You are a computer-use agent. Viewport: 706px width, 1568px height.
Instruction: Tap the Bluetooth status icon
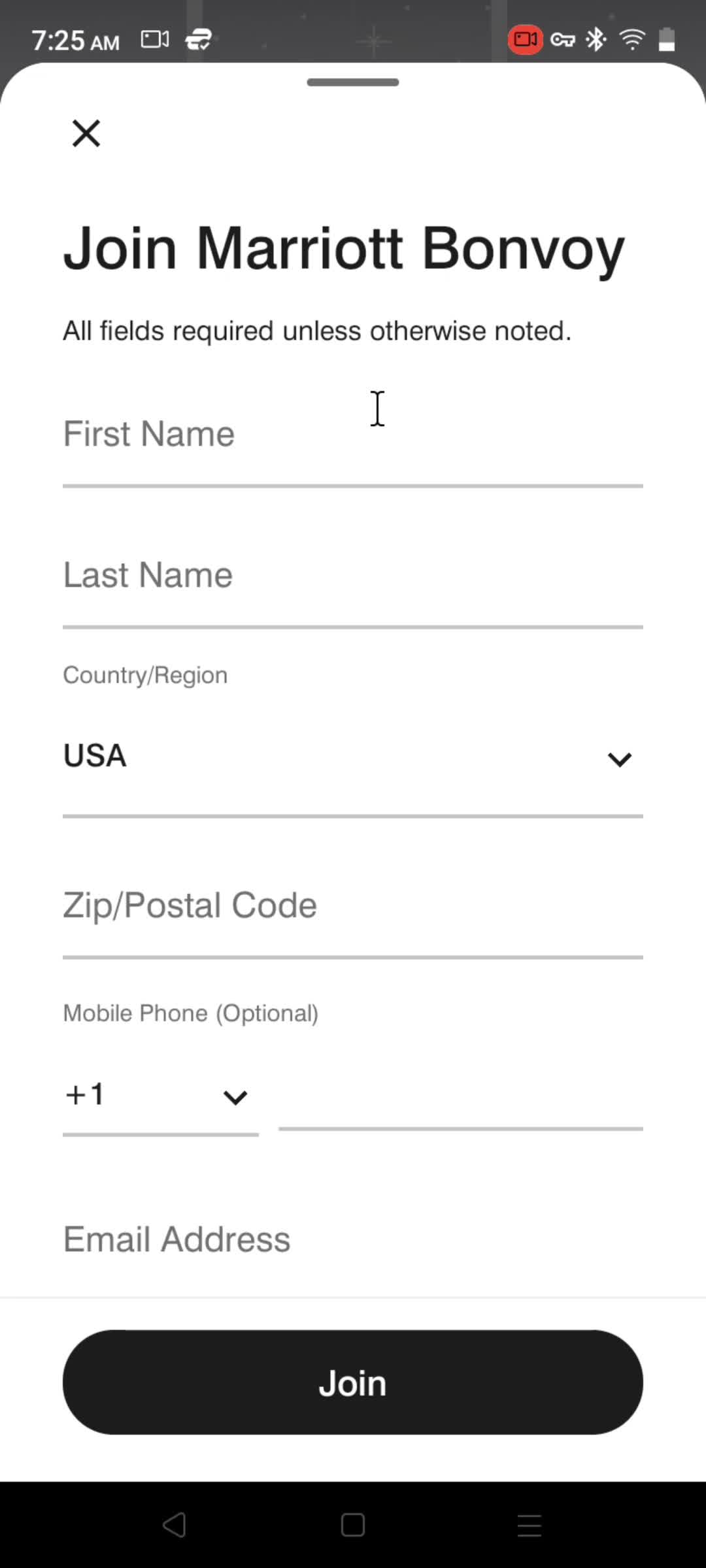[x=596, y=40]
